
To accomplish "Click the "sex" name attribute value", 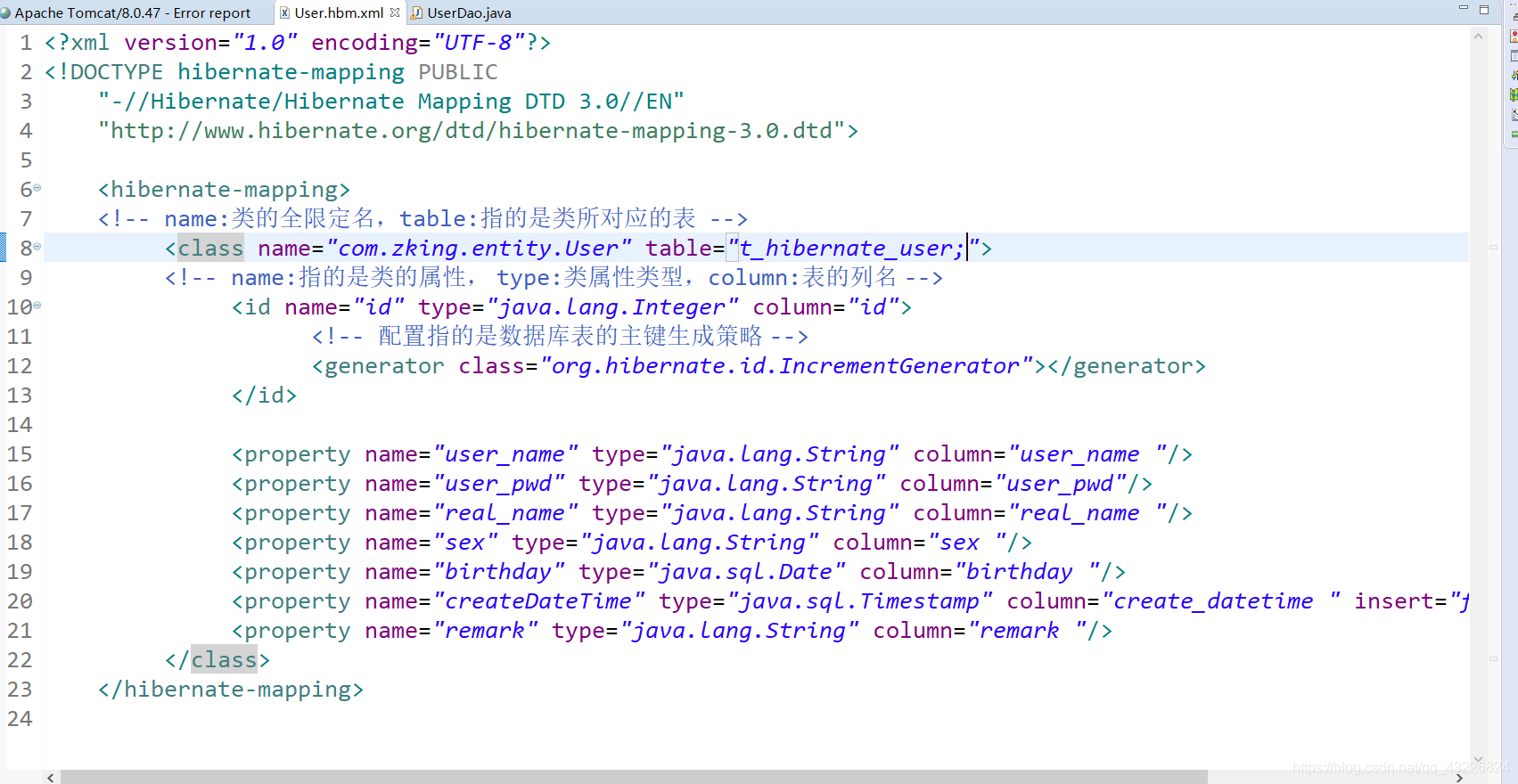I will 465,542.
